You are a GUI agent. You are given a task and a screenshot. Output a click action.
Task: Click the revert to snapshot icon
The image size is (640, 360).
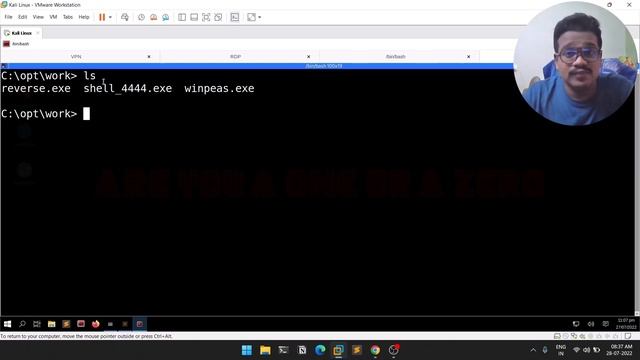coord(153,17)
